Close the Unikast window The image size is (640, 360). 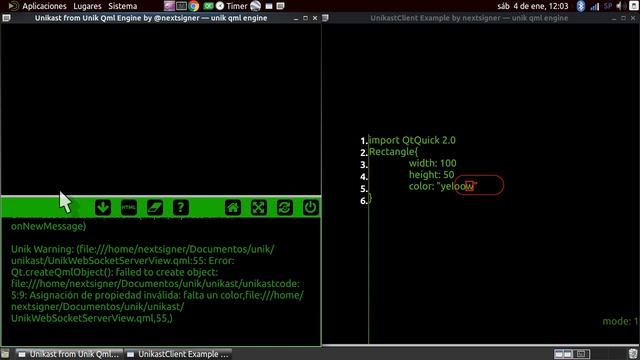tap(315, 18)
